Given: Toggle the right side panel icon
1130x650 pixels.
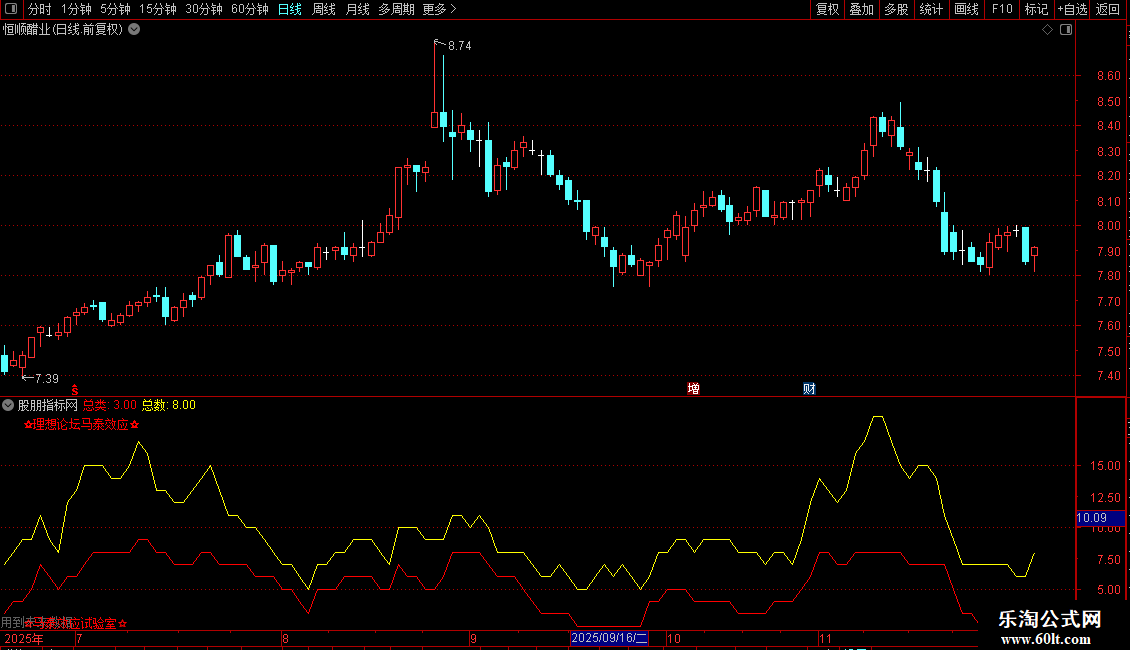Looking at the screenshot, I should [x=1066, y=30].
